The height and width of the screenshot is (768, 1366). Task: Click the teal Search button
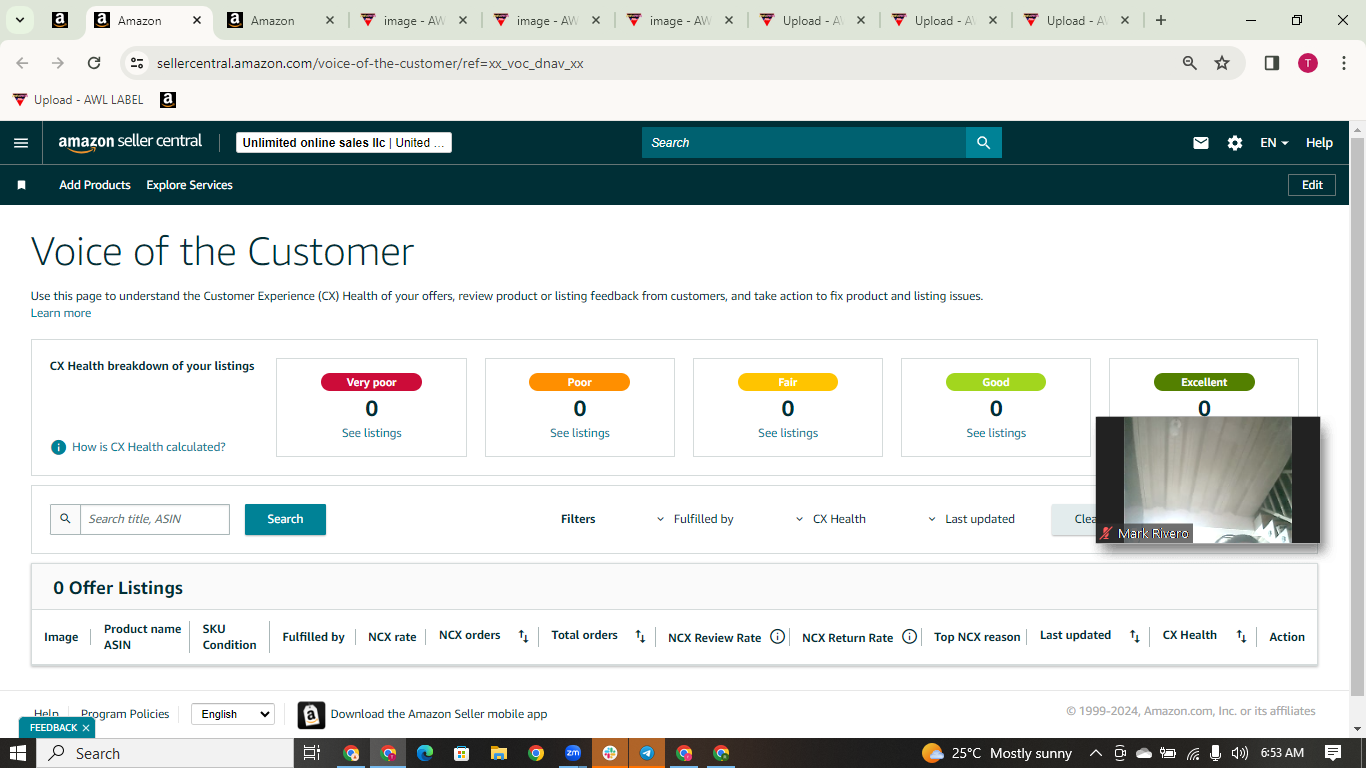(x=285, y=519)
